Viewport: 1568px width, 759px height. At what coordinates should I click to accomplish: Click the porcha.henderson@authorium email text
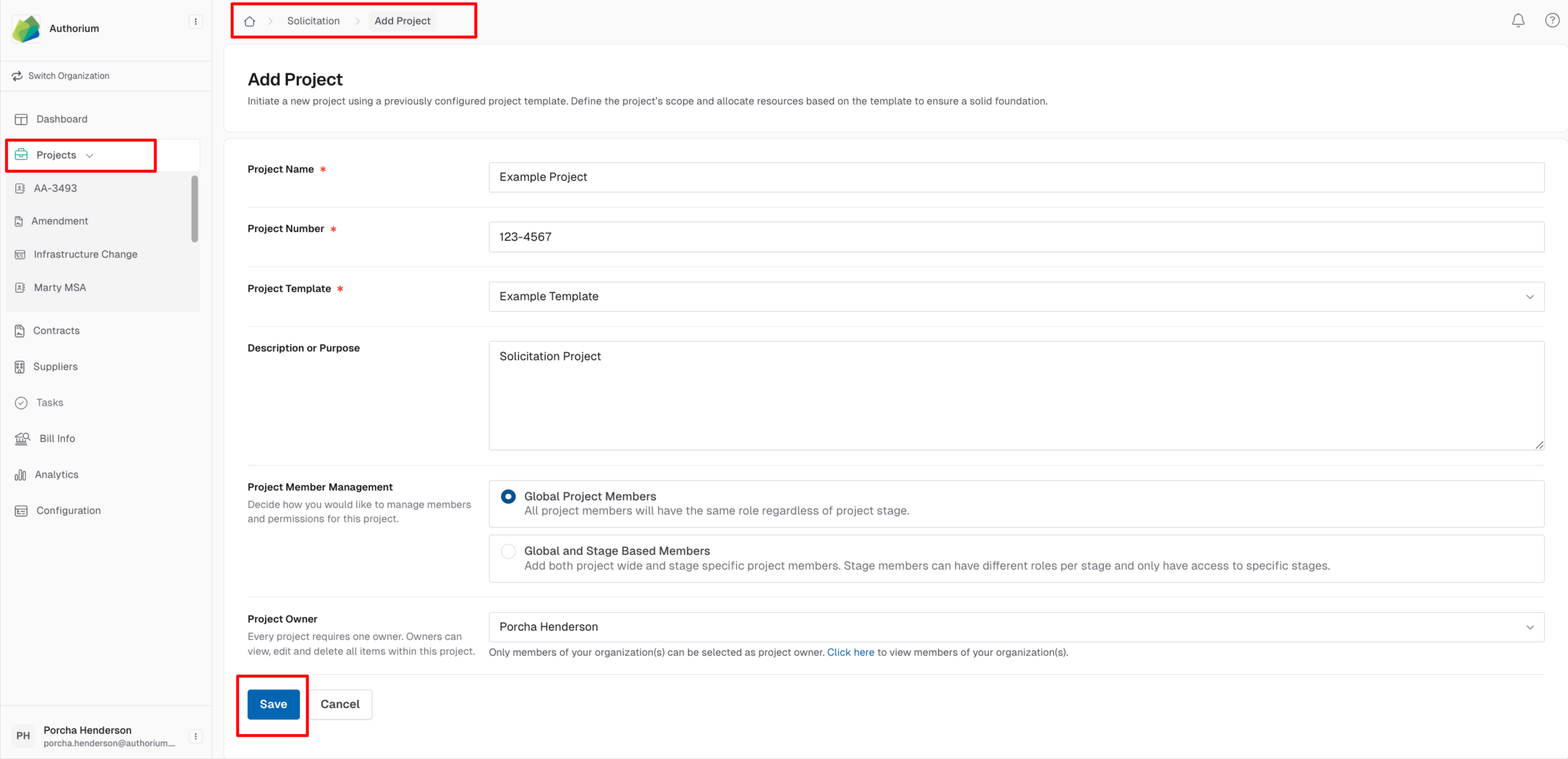(110, 743)
